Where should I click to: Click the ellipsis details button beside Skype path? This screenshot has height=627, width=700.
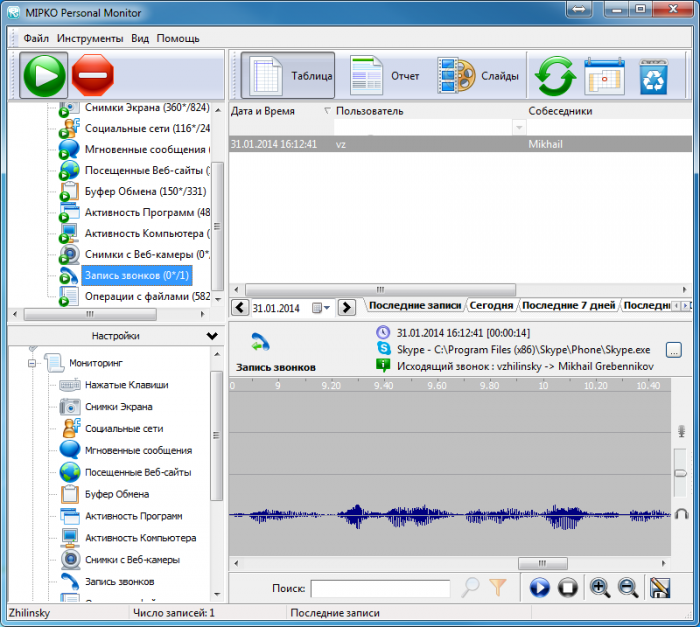(x=674, y=350)
